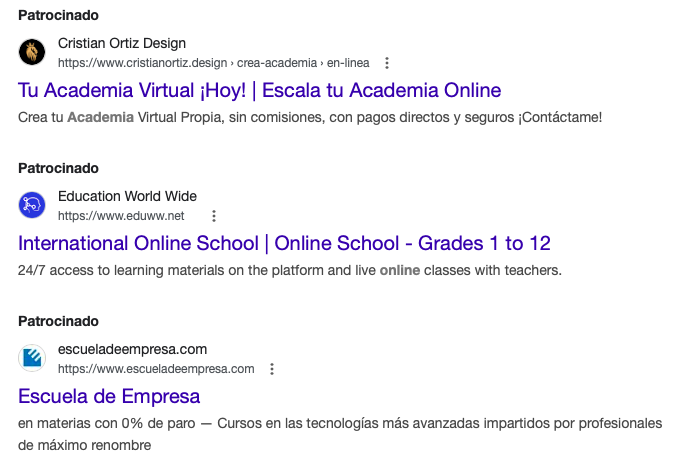The height and width of the screenshot is (458, 676).
Task: Click the 'Education World Wide' site name
Action: click(127, 196)
